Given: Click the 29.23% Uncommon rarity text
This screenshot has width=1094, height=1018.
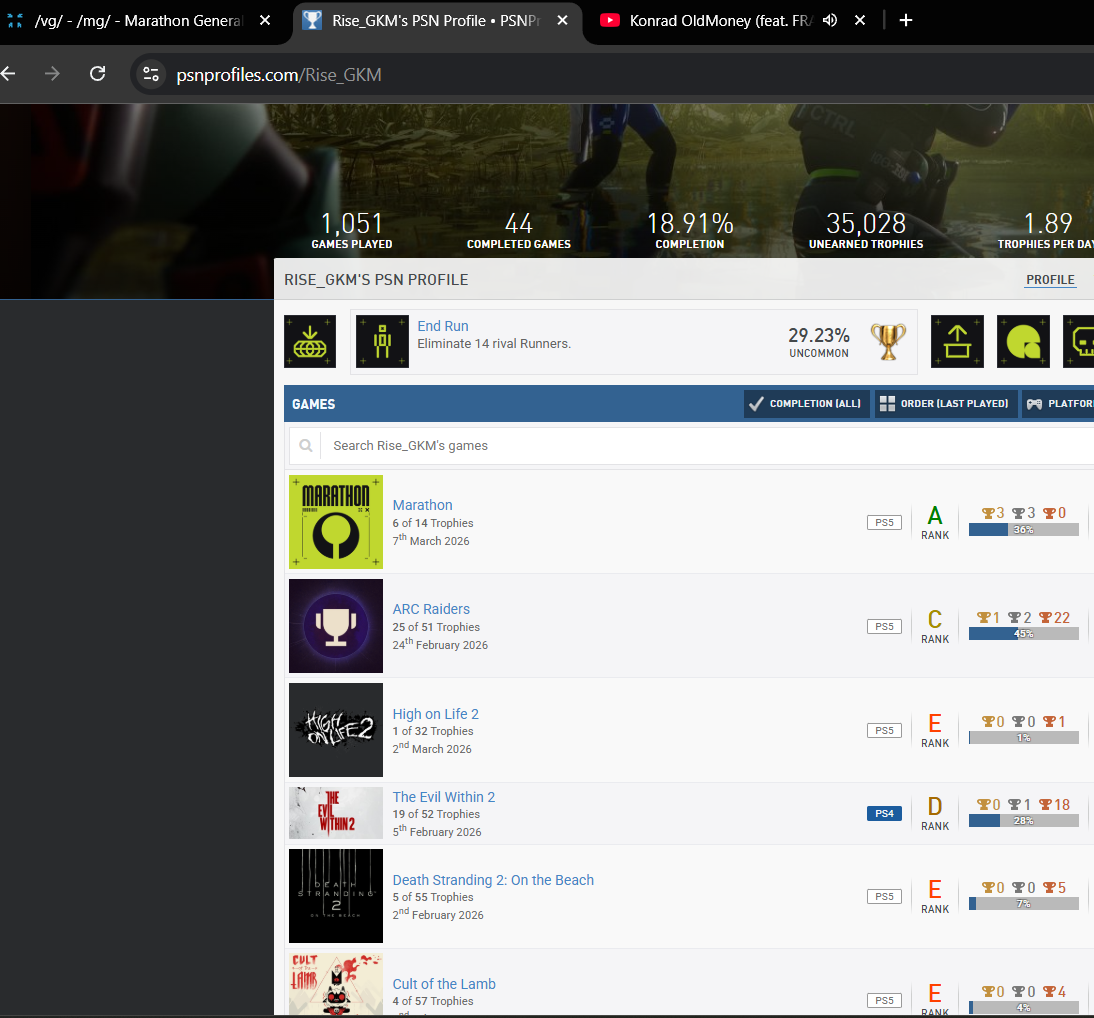Looking at the screenshot, I should (818, 342).
